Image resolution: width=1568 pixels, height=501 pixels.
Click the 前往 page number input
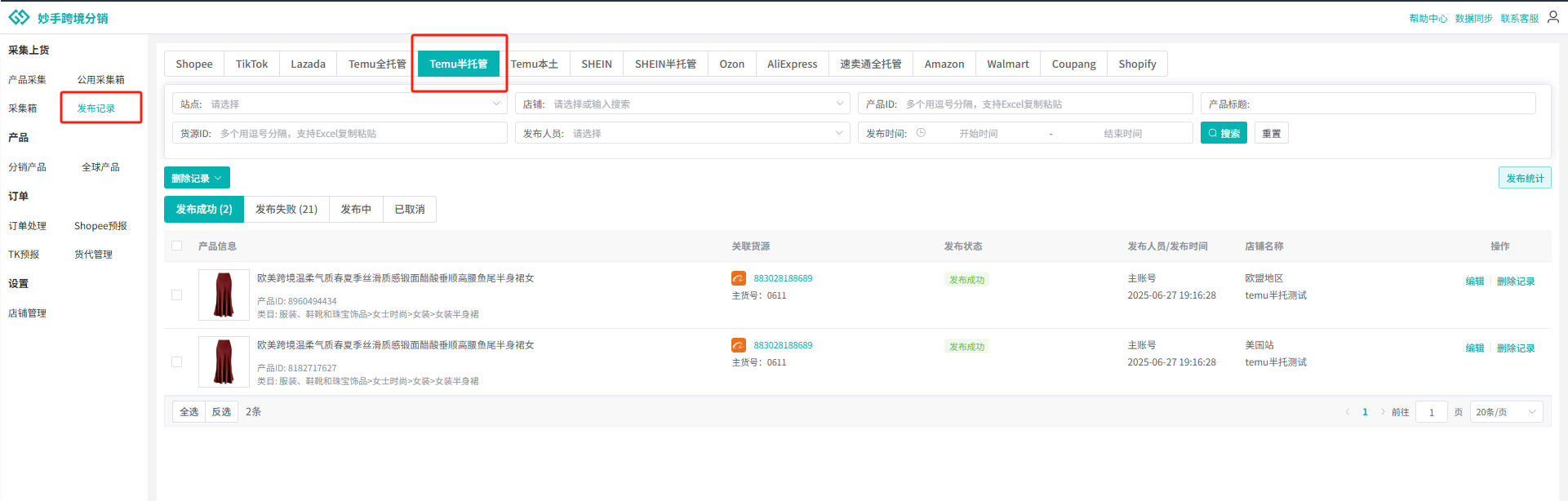click(1432, 412)
